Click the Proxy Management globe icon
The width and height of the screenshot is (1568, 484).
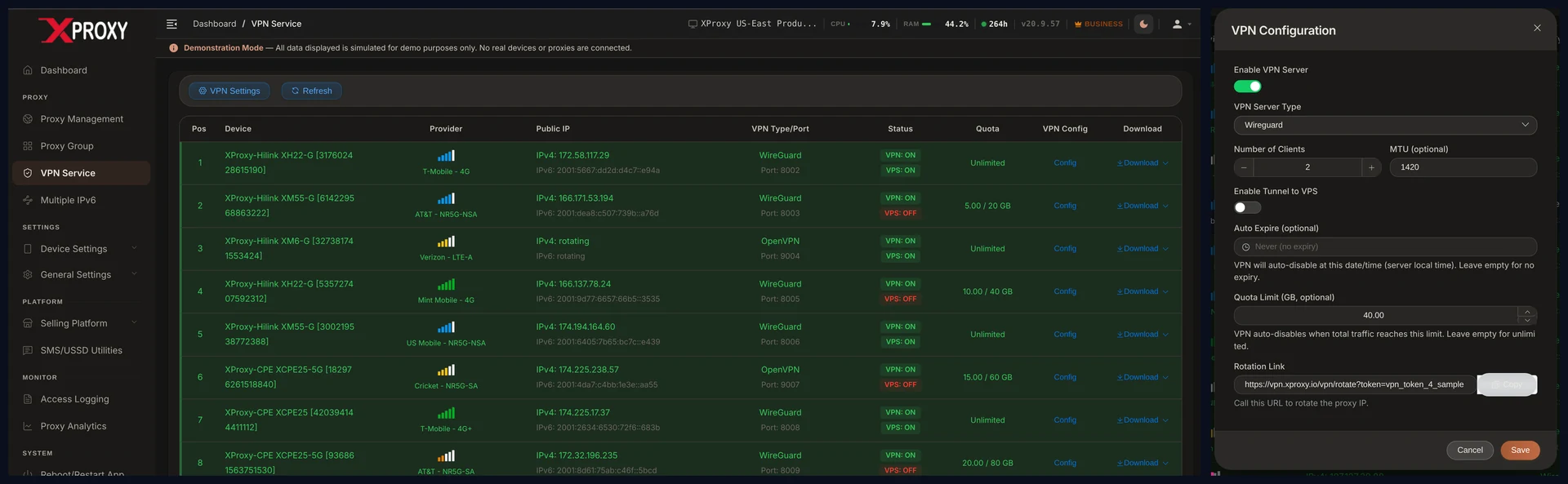28,119
